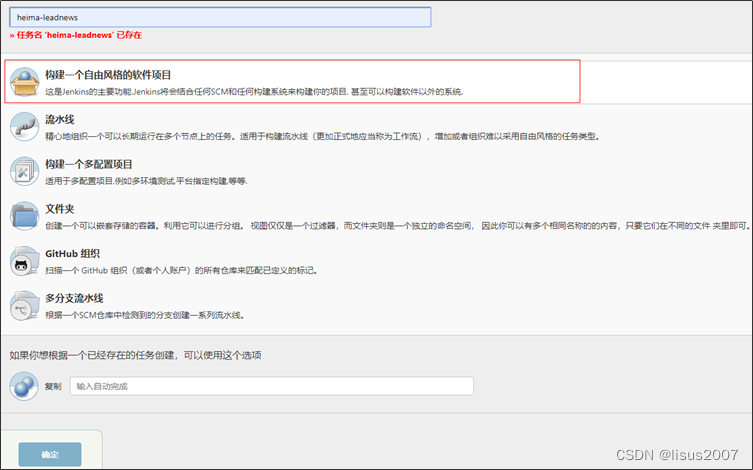Click the 确定 confirm button

click(x=50, y=454)
